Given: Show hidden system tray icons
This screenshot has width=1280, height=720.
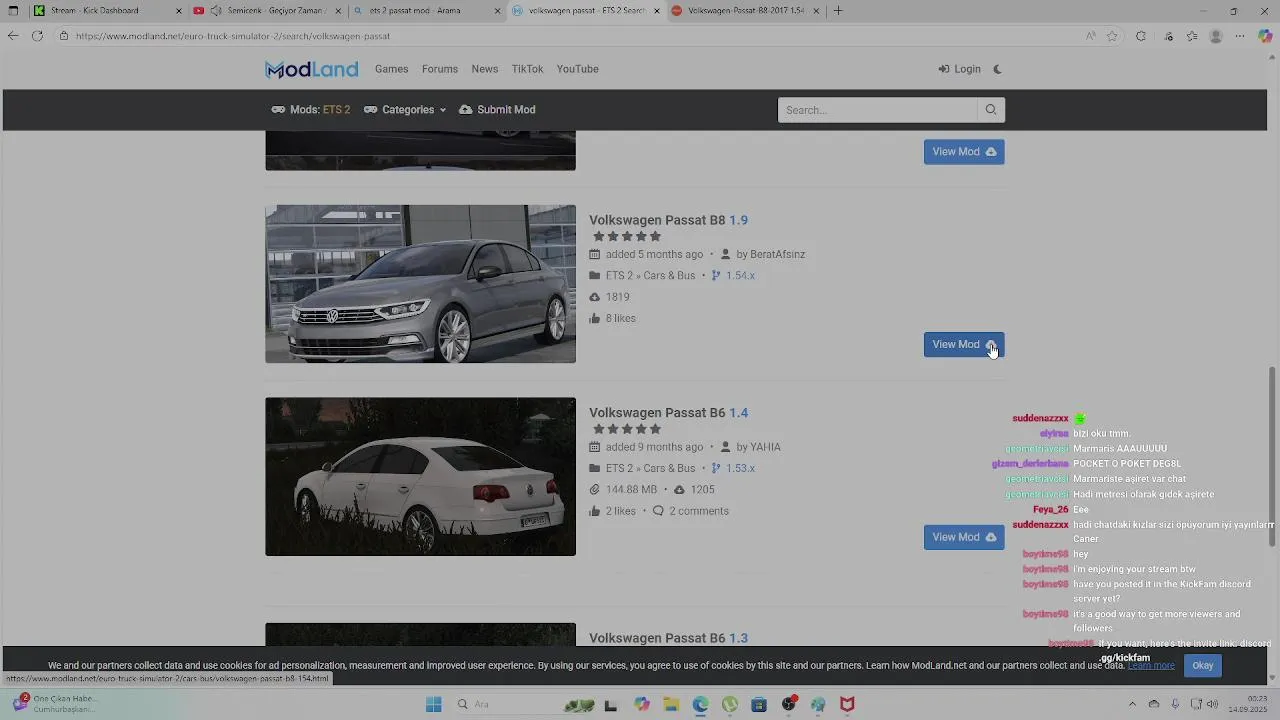Looking at the screenshot, I should (1132, 705).
